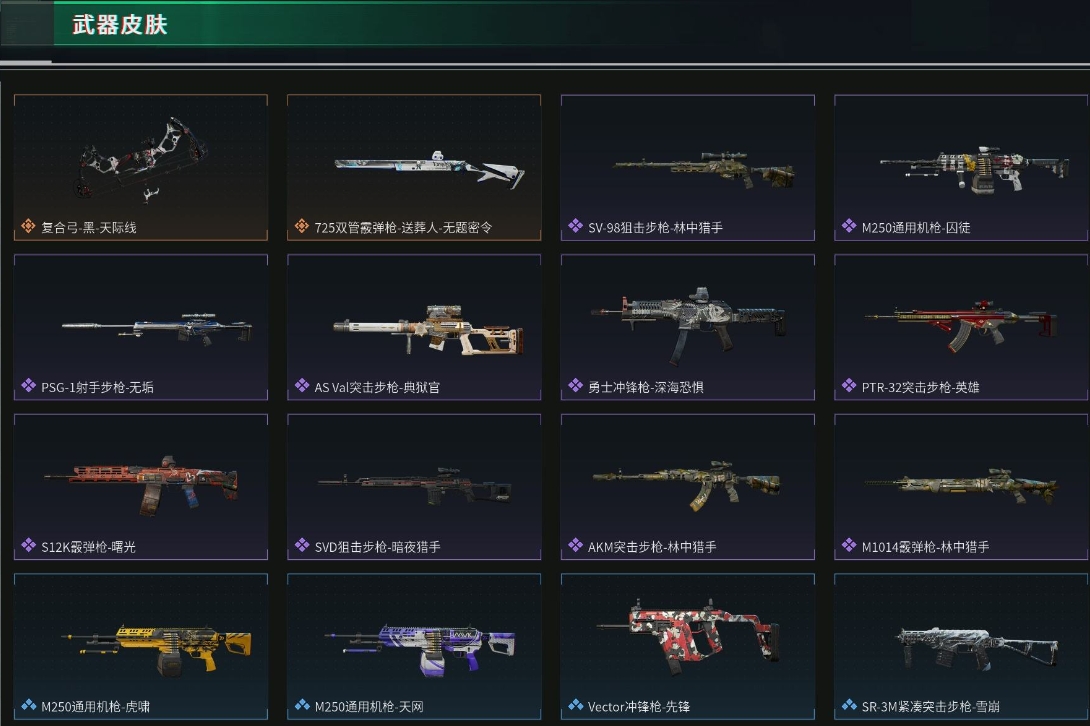The width and height of the screenshot is (1090, 726).
Task: Click the purple rarity icon beside AS Val突击步枪-典狱官
Action: pos(302,386)
